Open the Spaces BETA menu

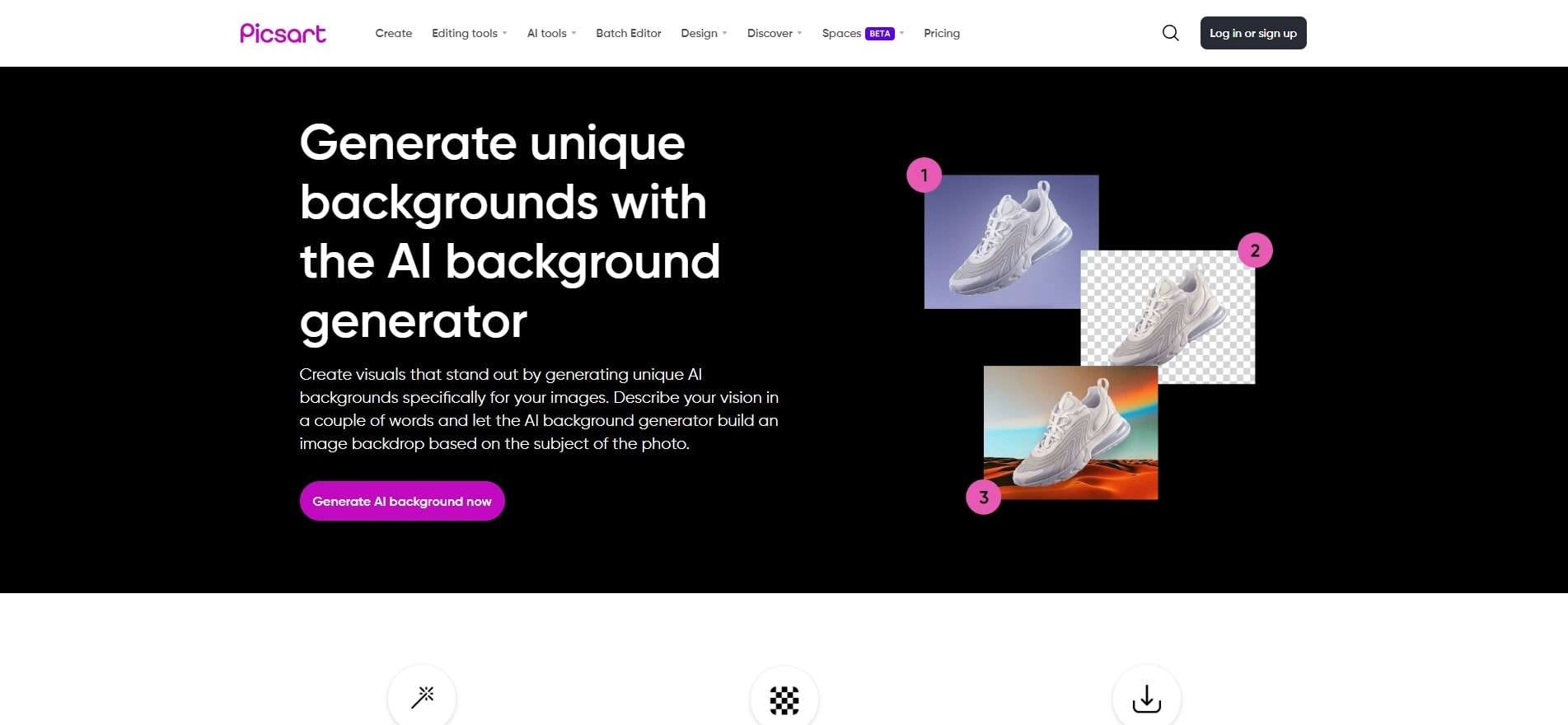point(863,33)
